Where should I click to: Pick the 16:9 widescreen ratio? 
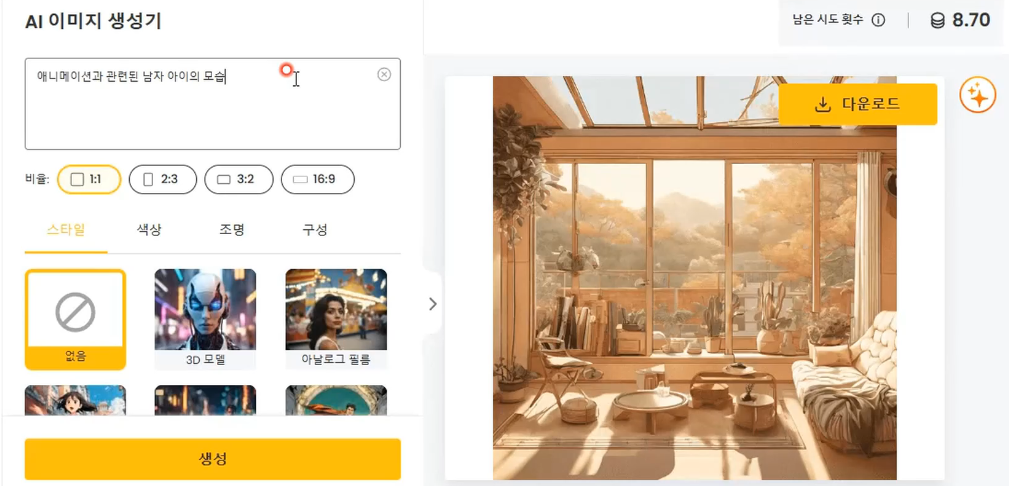pos(318,180)
